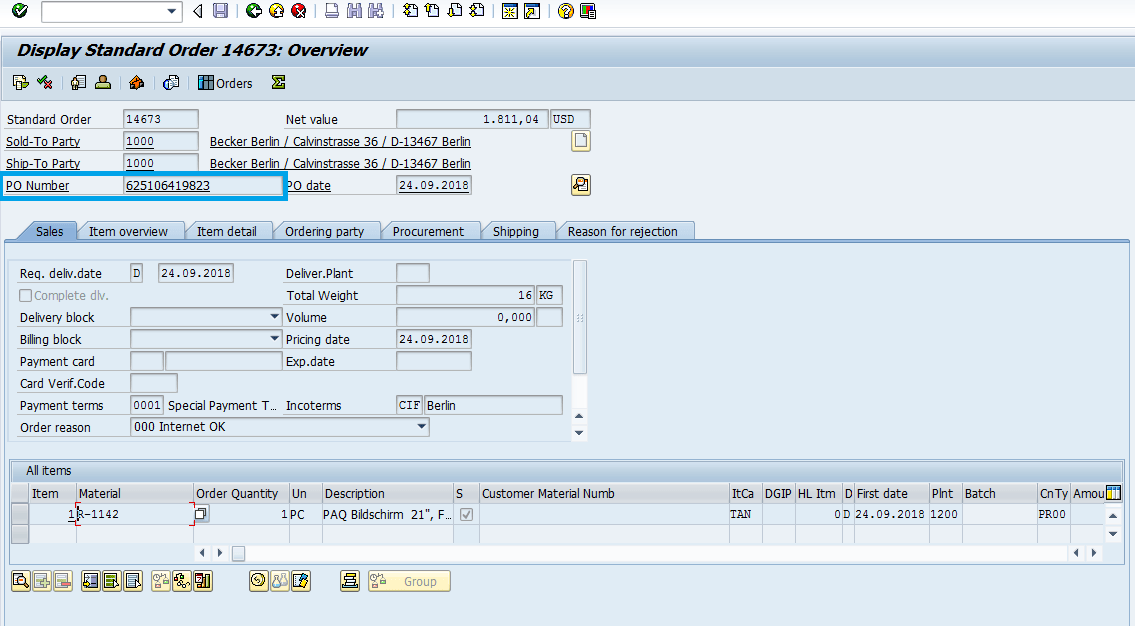Click the Configuration notepad icon
Viewport: 1135px width, 626px height.
(x=301, y=580)
